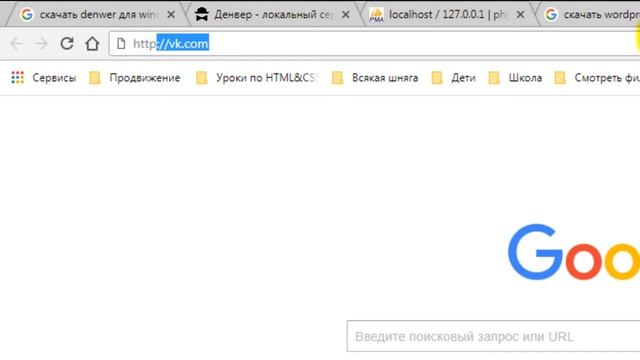Screen dimensions: 640x360
Task: Close the скачать denwer для win tab
Action: pyautogui.click(x=171, y=15)
